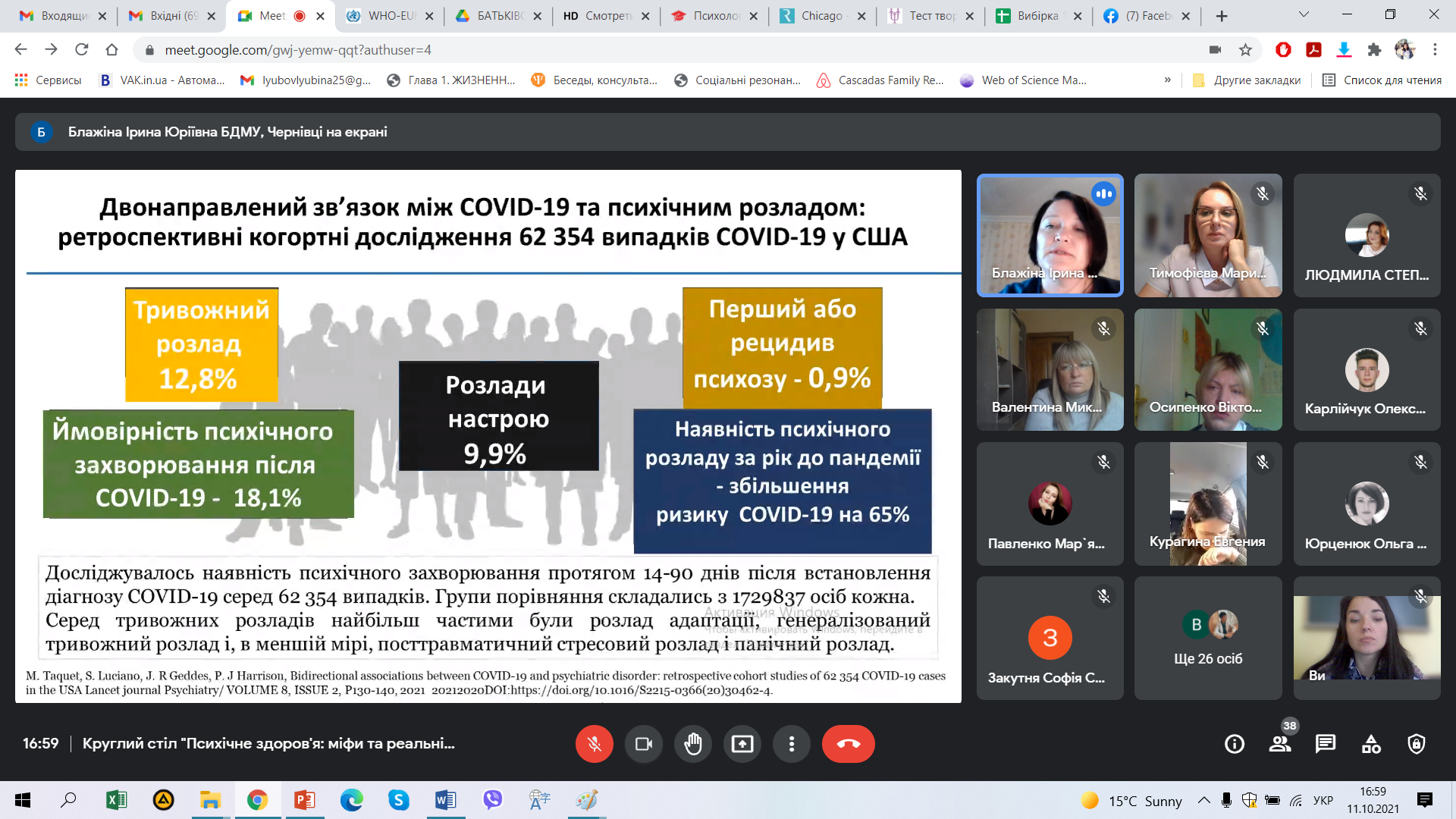Unmute your microphone with red mic button
Screen dimensions: 1456x819
595,744
